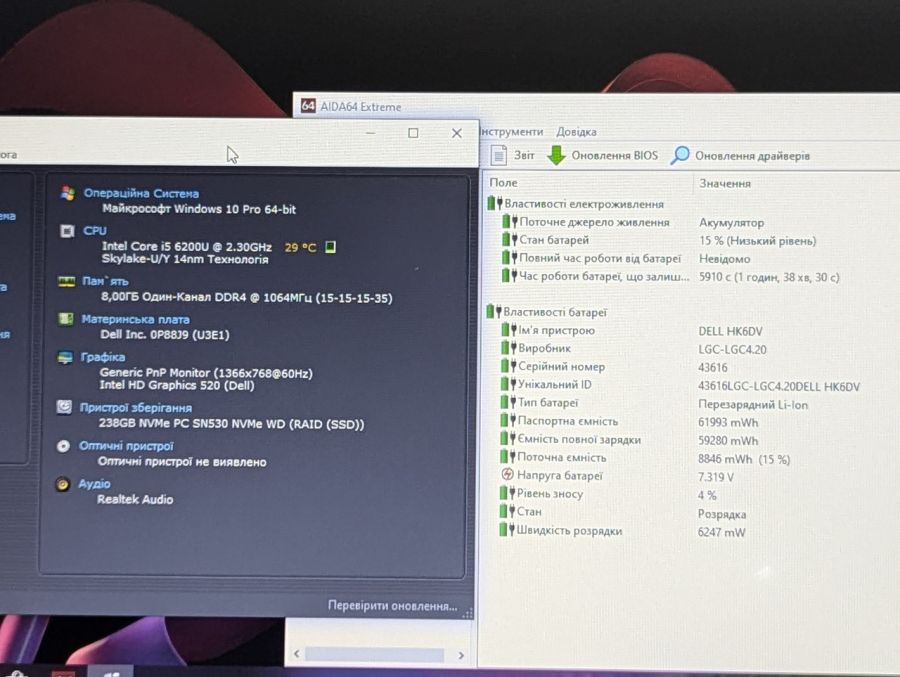Click the Intel HD Graphics 520 (Dell) text
Screen dimensions: 900x677
(x=177, y=385)
